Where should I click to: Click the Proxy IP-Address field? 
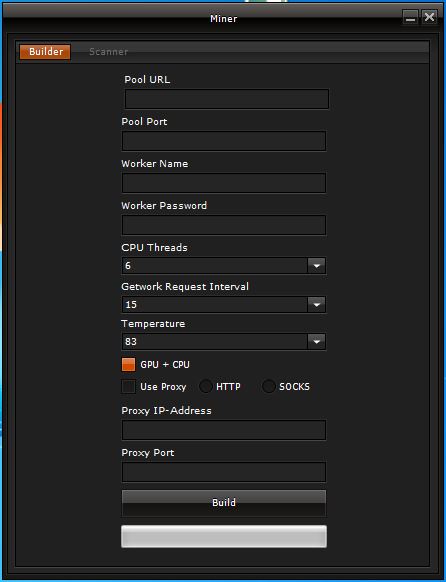(224, 430)
